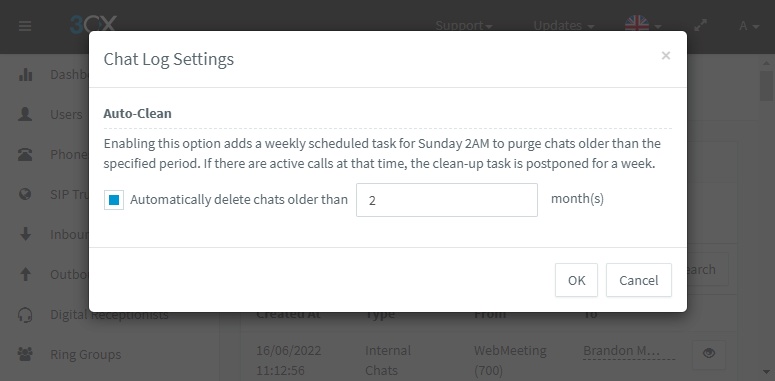
Task: Expand the Support dropdown
Action: click(x=464, y=26)
